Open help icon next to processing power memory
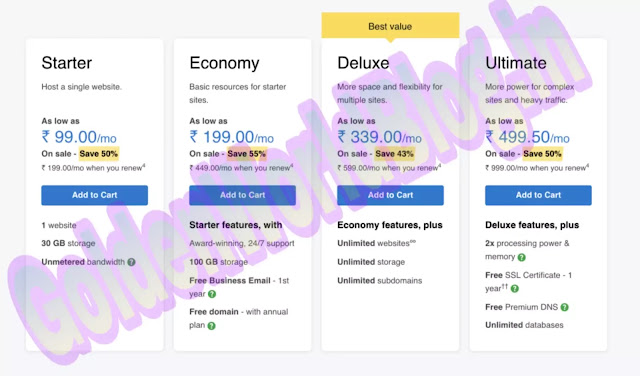 [522, 257]
